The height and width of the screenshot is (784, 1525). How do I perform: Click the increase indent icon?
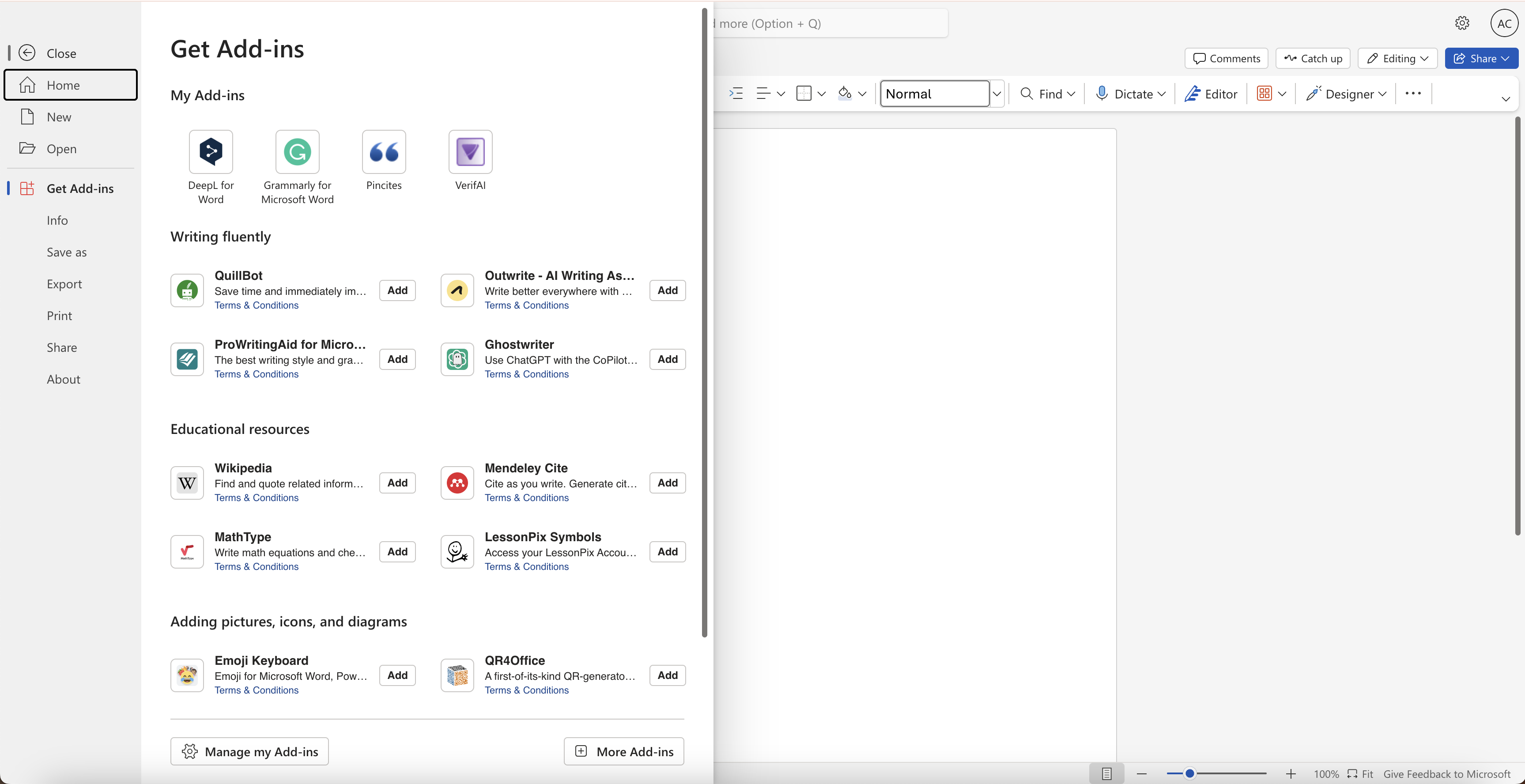(x=736, y=94)
